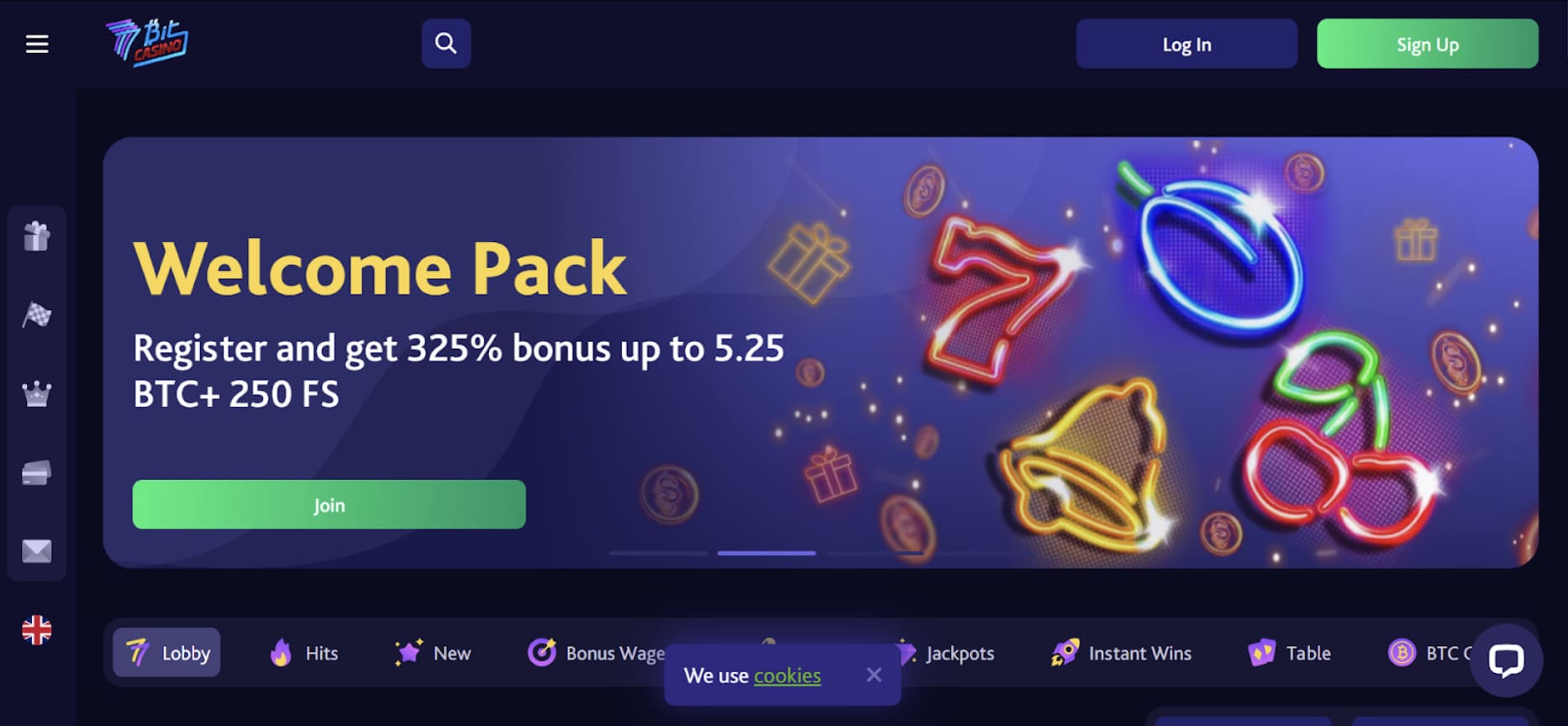Open the Jackpots category

[x=945, y=653]
